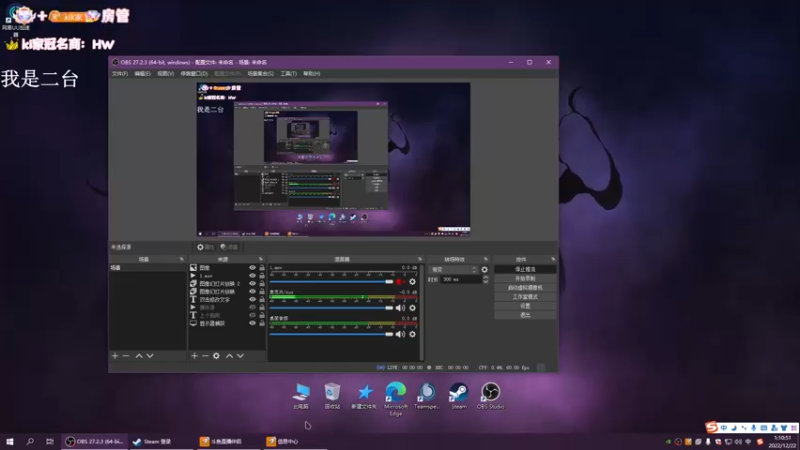
Task: Open the 混音器 dock pop-out icon
Action: [420, 259]
